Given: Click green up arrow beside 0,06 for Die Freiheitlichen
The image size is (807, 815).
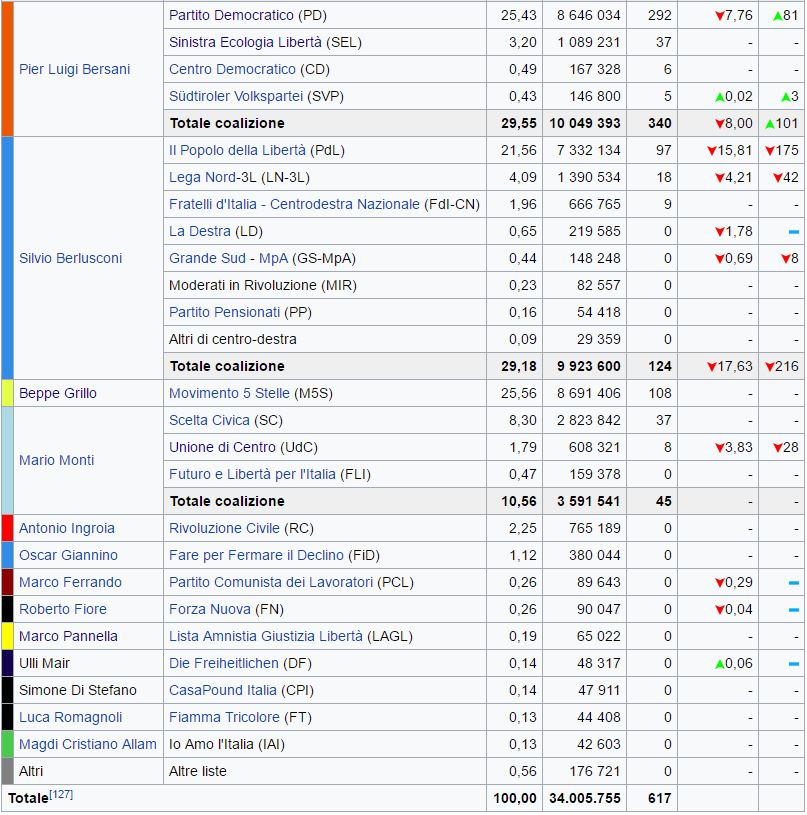Looking at the screenshot, I should (x=719, y=664).
